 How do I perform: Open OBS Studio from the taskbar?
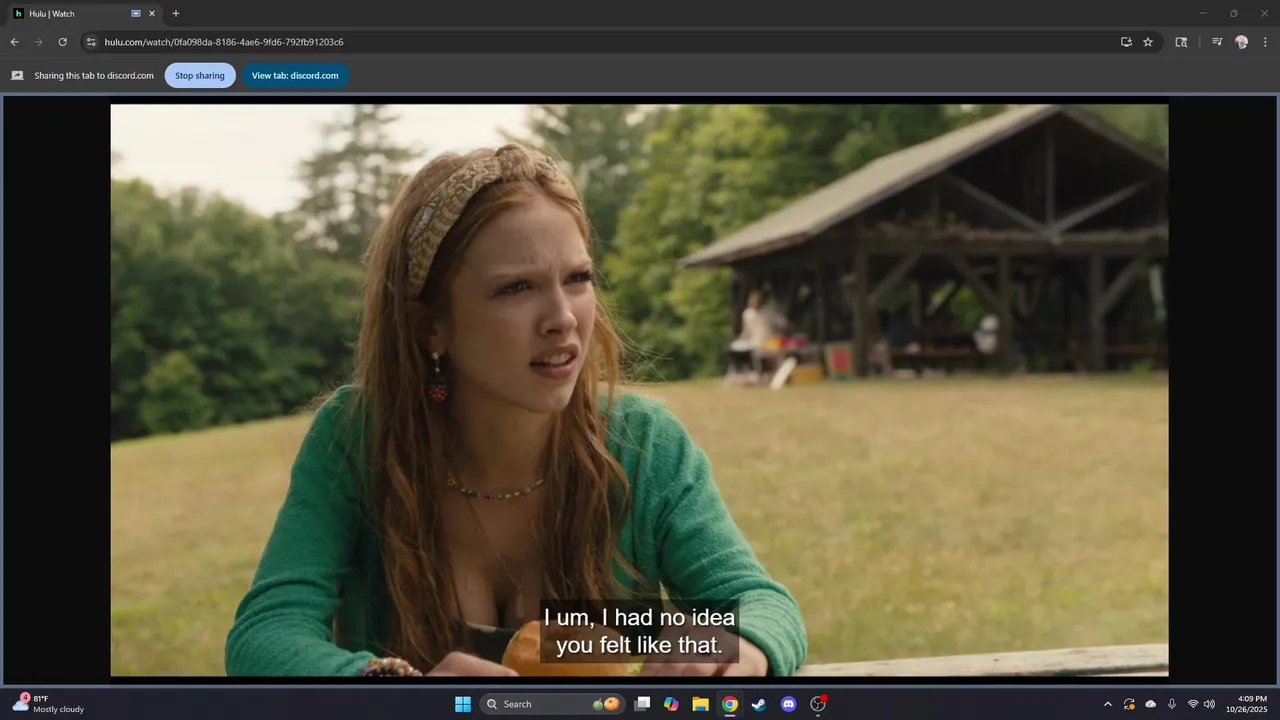(x=818, y=704)
